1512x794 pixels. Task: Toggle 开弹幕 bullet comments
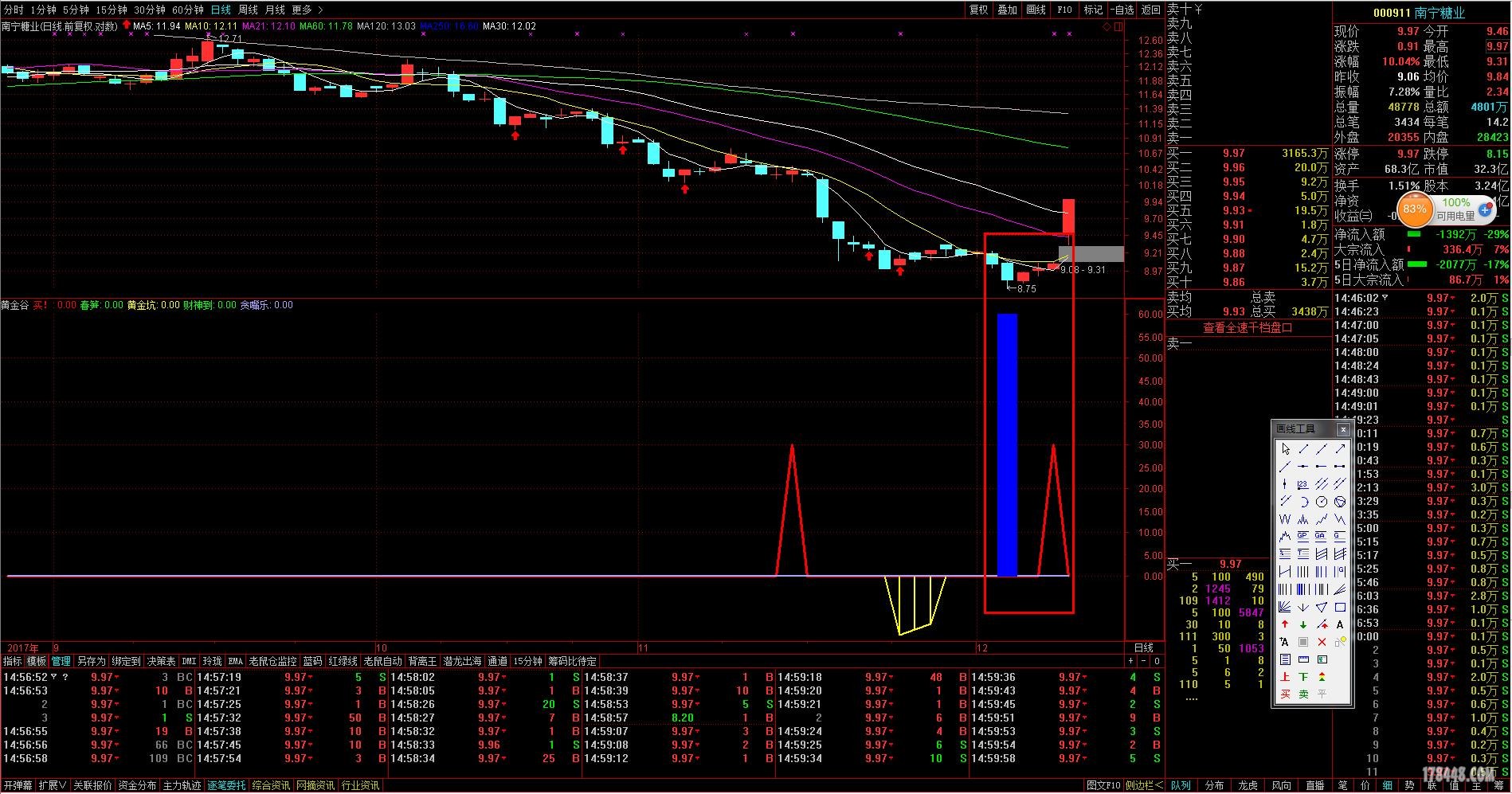coord(18,785)
